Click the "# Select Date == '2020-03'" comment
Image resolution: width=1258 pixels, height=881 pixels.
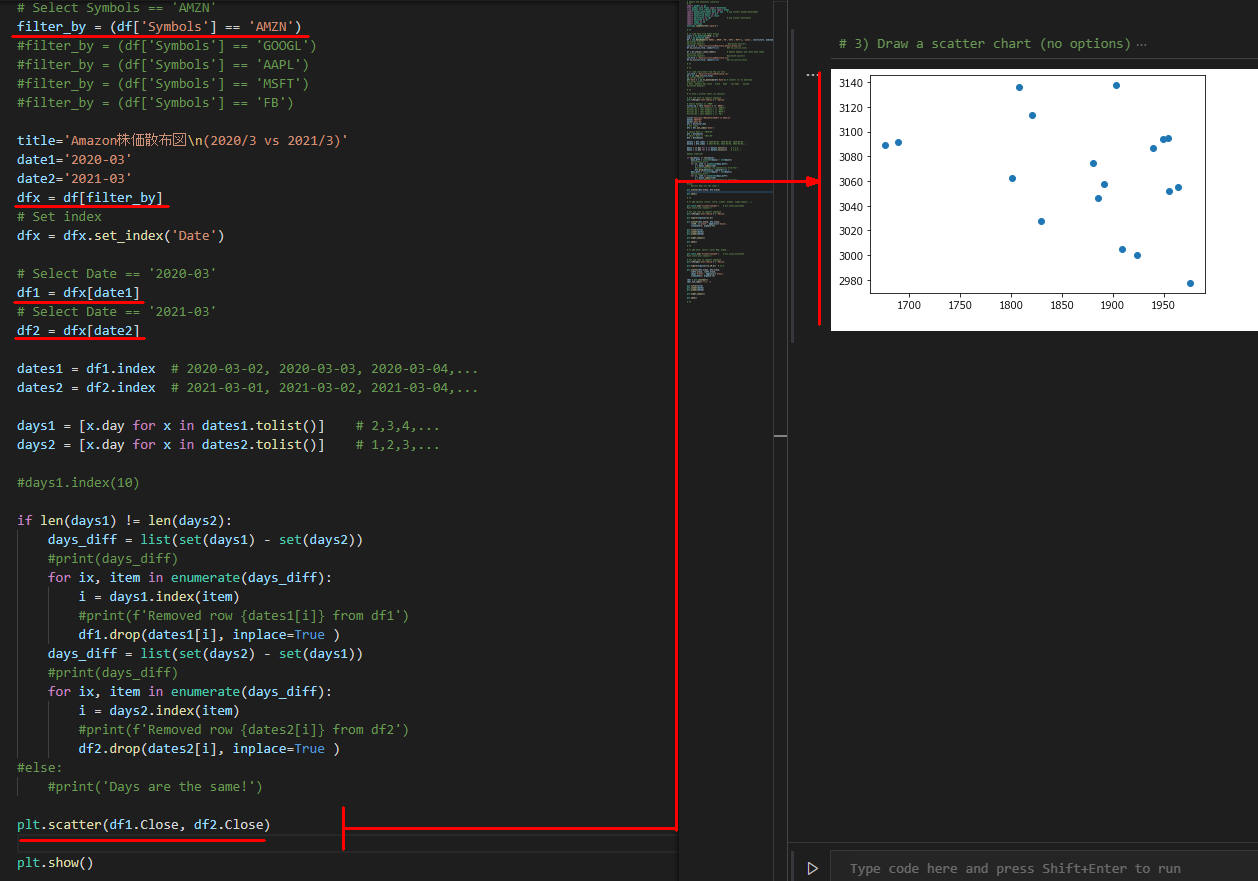tap(116, 273)
